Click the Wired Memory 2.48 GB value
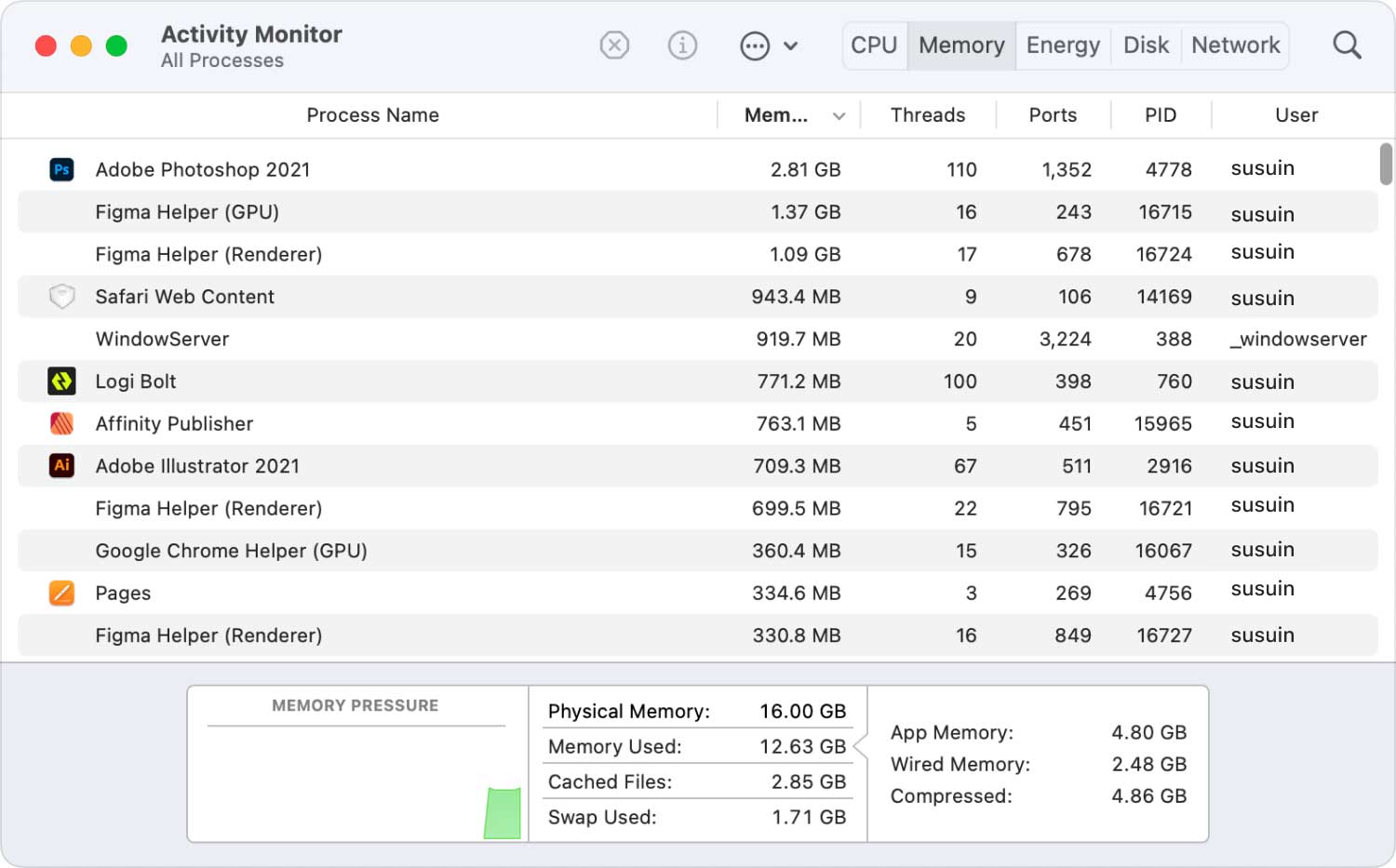The width and height of the screenshot is (1396, 868). point(1148,765)
